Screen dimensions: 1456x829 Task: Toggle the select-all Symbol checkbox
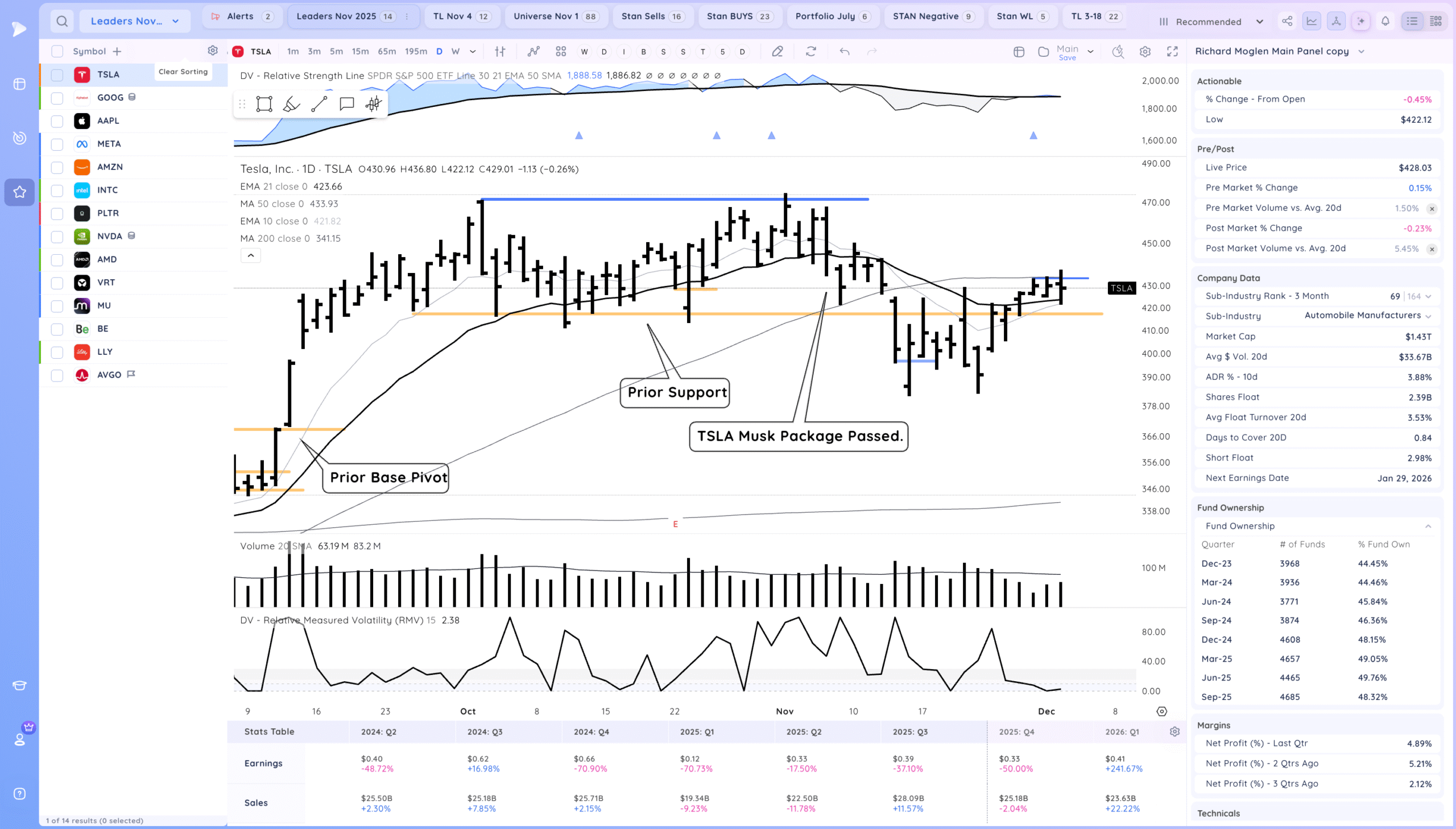tap(57, 52)
